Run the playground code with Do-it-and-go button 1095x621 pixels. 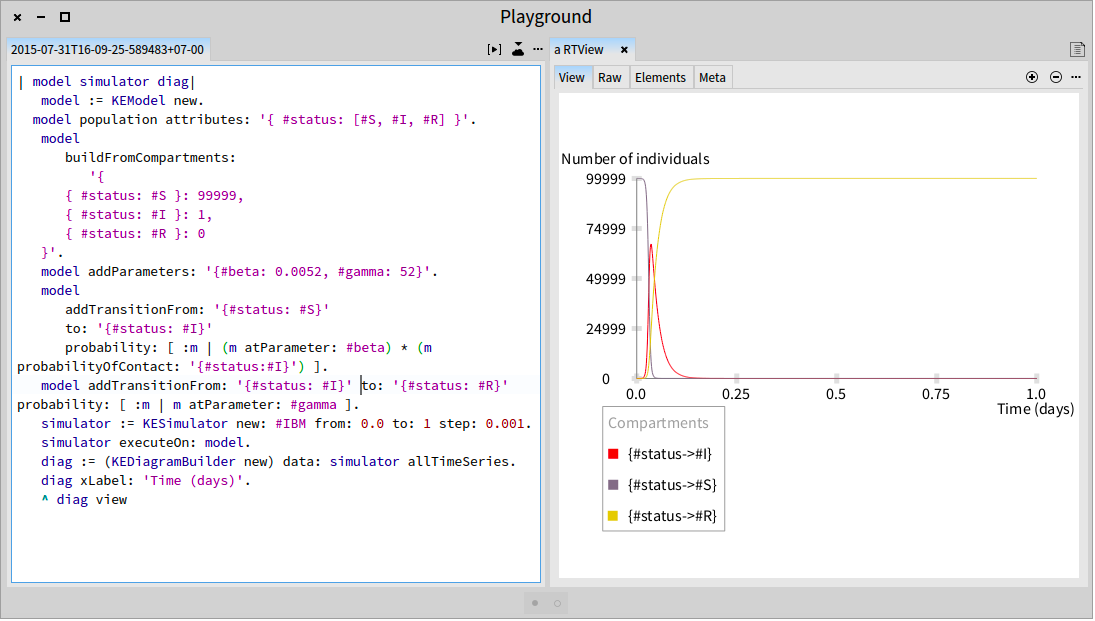click(494, 50)
